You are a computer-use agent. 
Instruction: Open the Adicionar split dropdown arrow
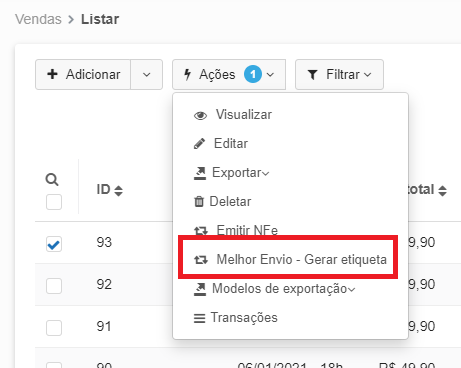[147, 74]
